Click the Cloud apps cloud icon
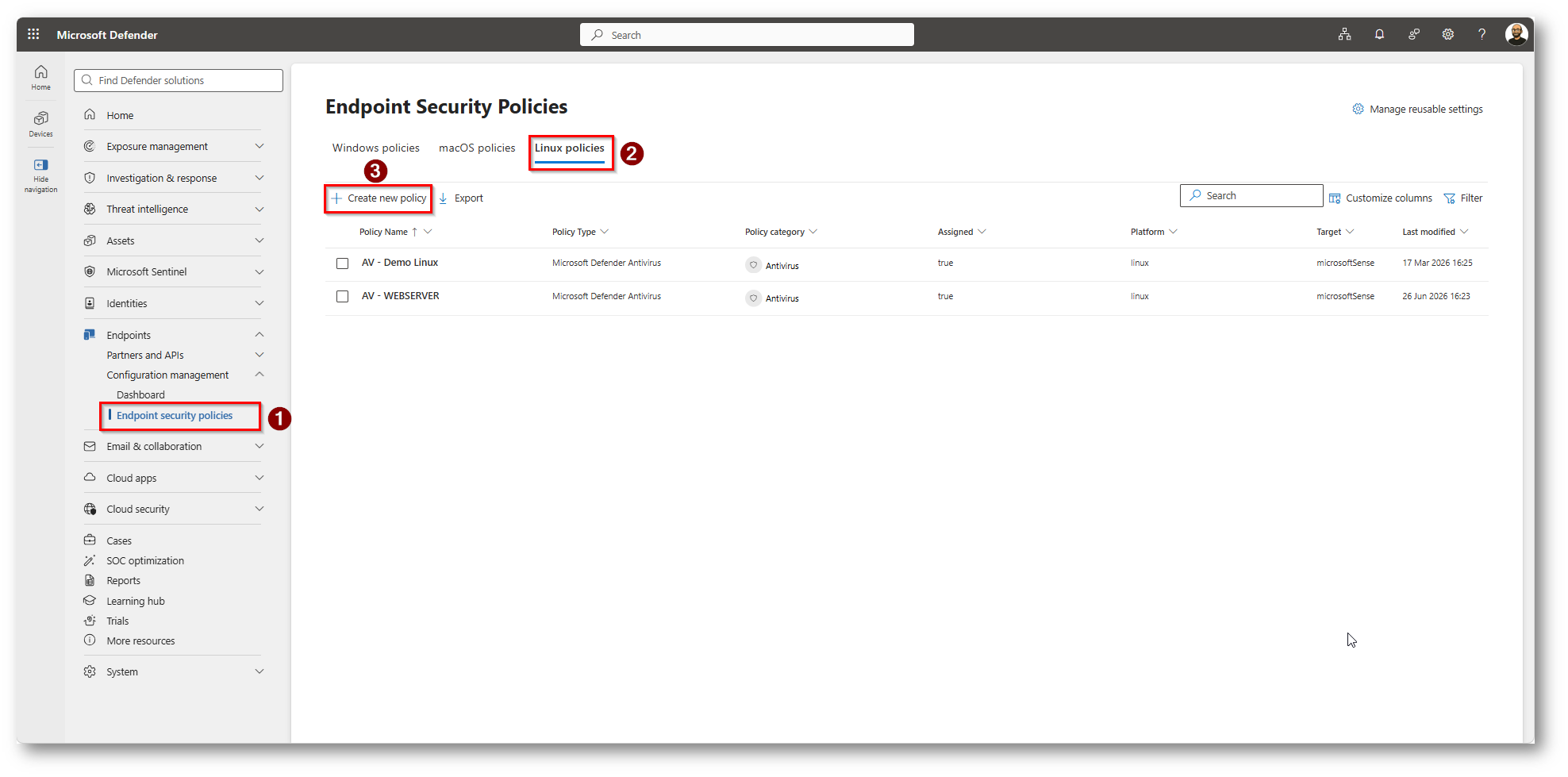 click(90, 478)
